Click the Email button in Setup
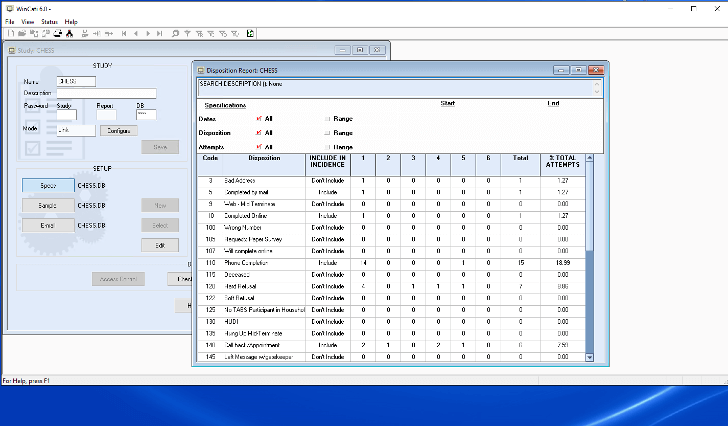728x426 pixels. 48,226
